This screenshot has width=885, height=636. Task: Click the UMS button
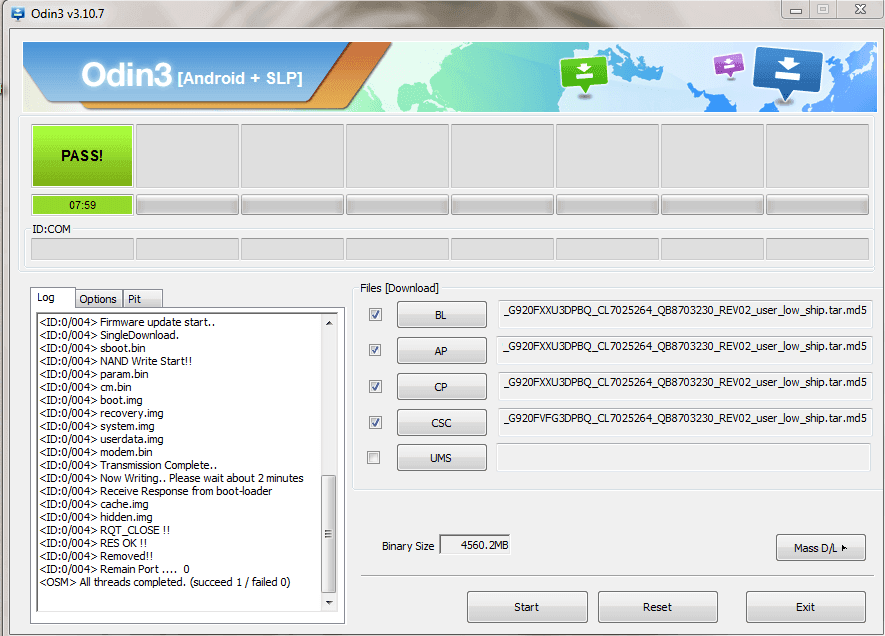(x=441, y=458)
